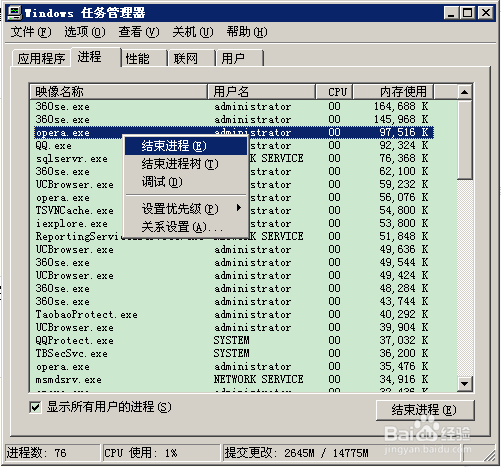Select the msmdsrv.exe process row
Viewport: 501px width, 467px height.
point(234,380)
